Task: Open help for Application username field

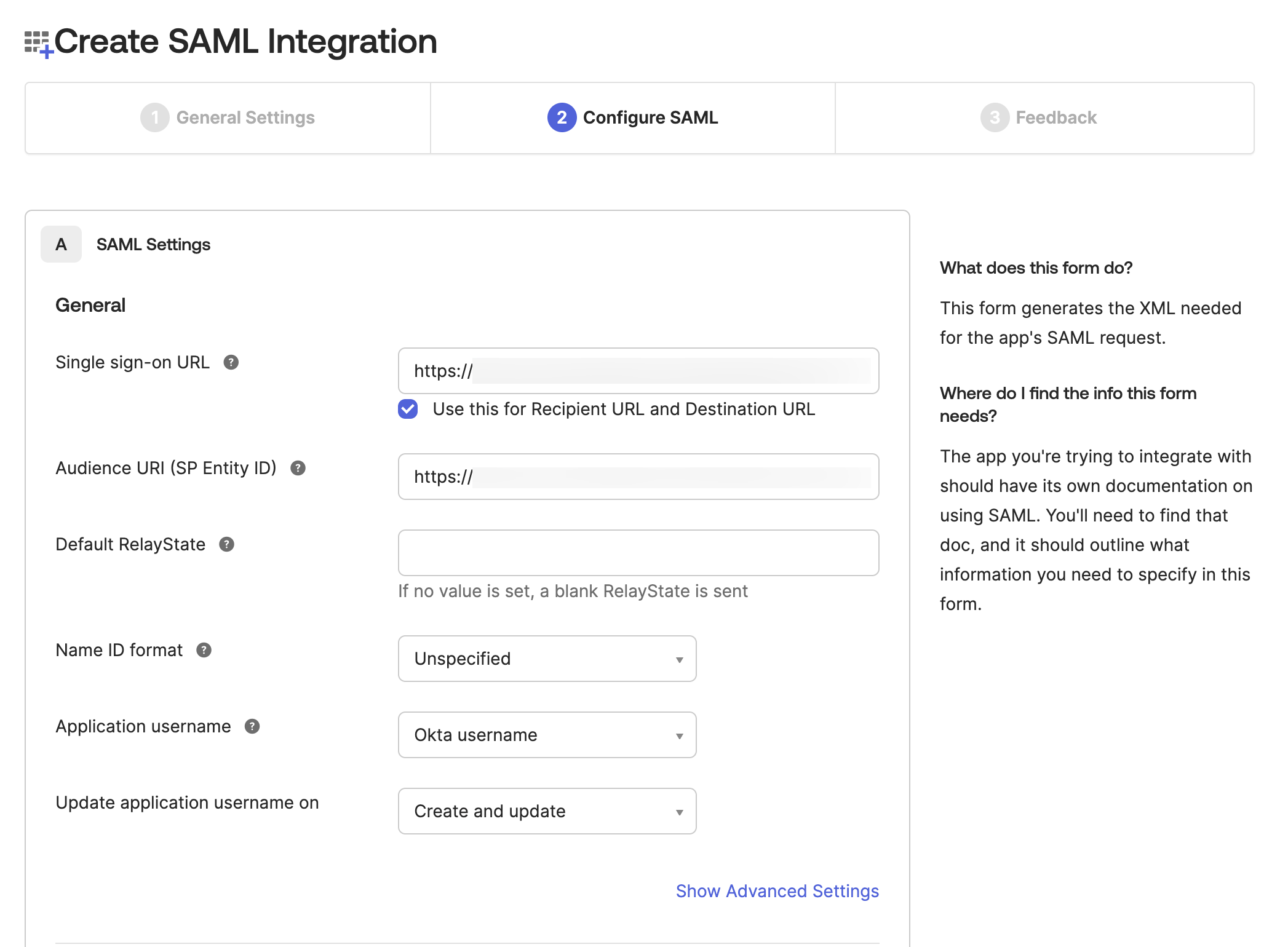Action: [251, 726]
